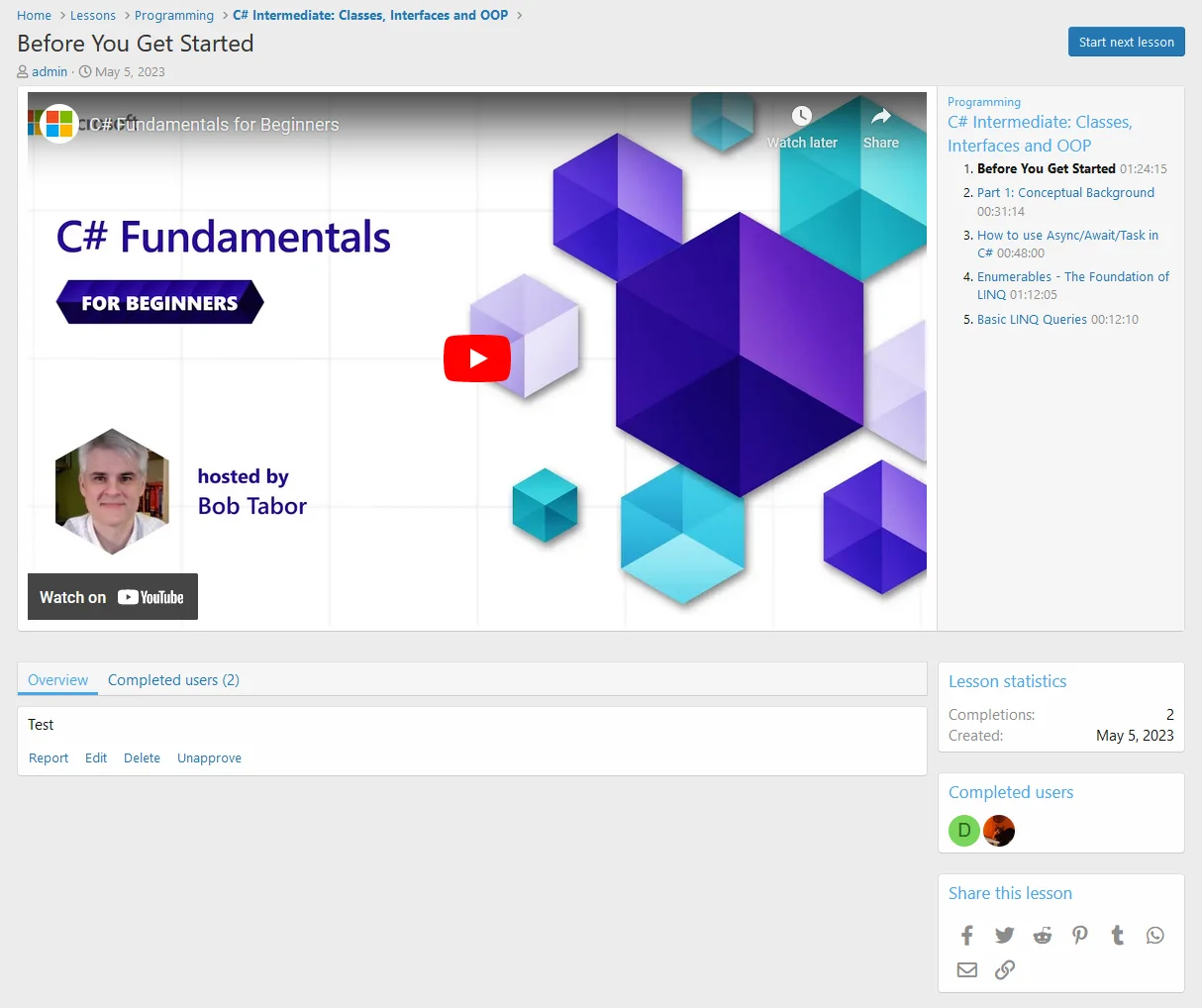This screenshot has width=1202, height=1008.
Task: Share lesson on Tumblr icon
Action: pyautogui.click(x=1118, y=936)
